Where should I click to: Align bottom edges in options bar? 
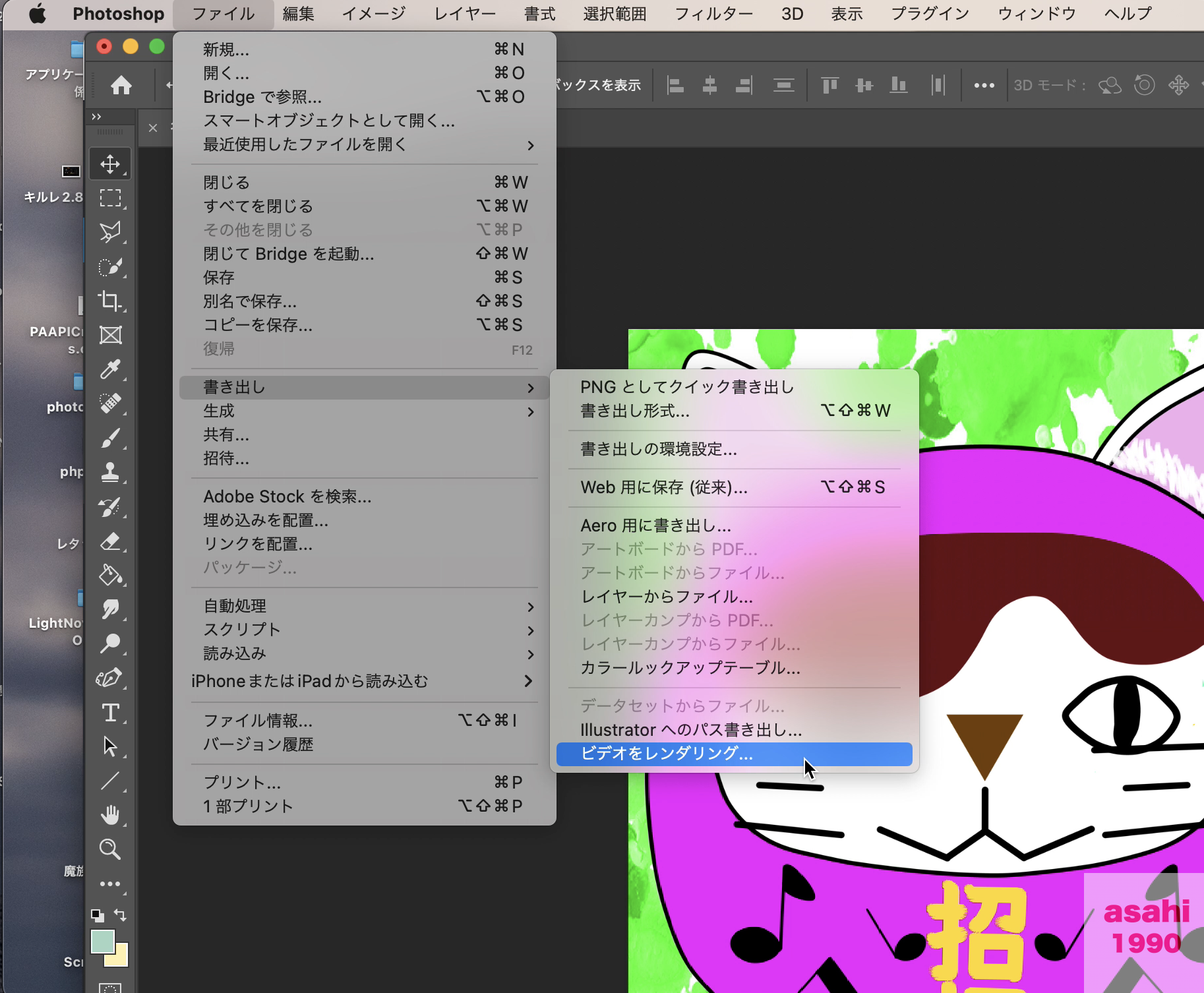[899, 85]
